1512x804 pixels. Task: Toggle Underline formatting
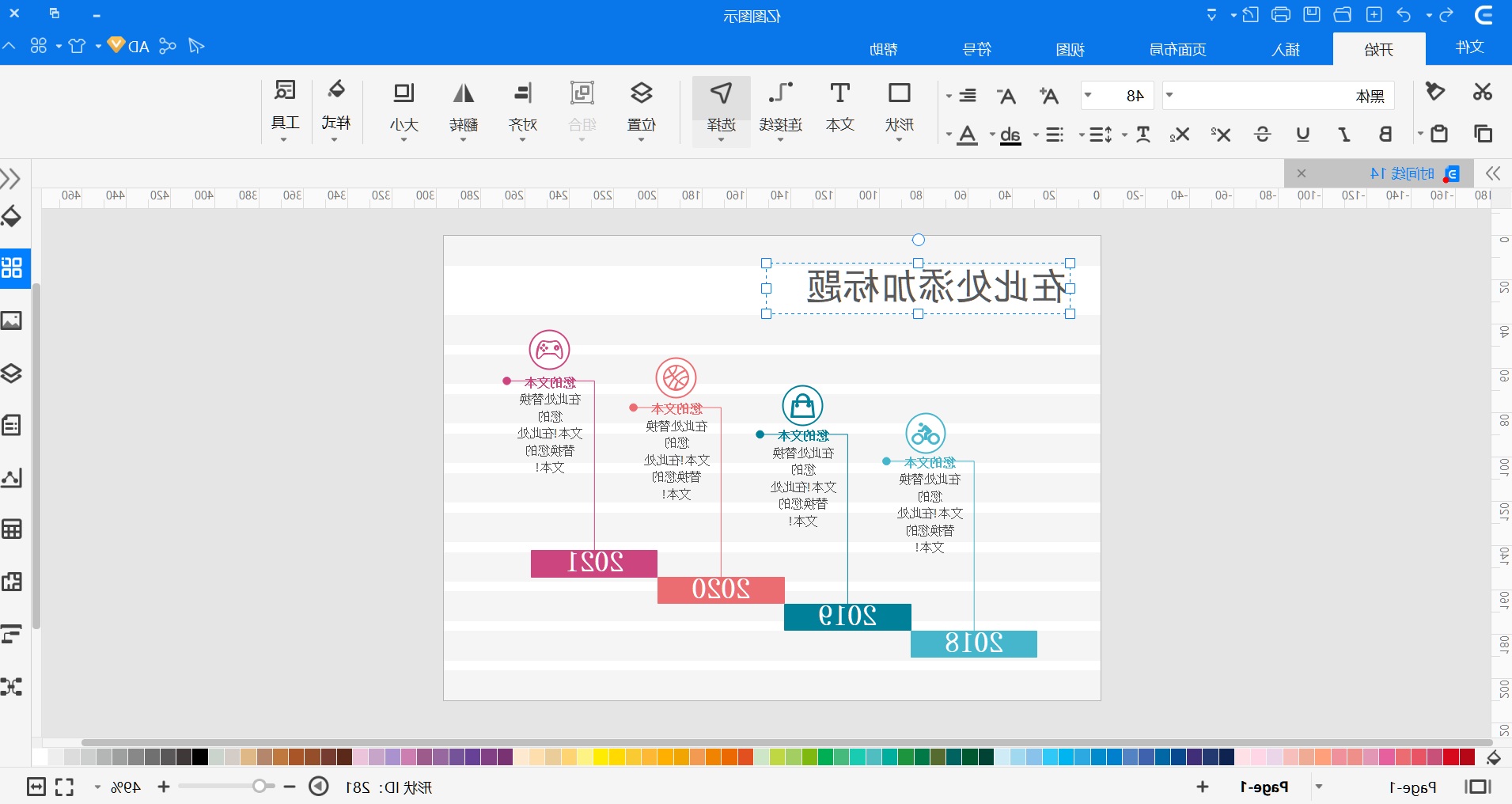click(1302, 134)
